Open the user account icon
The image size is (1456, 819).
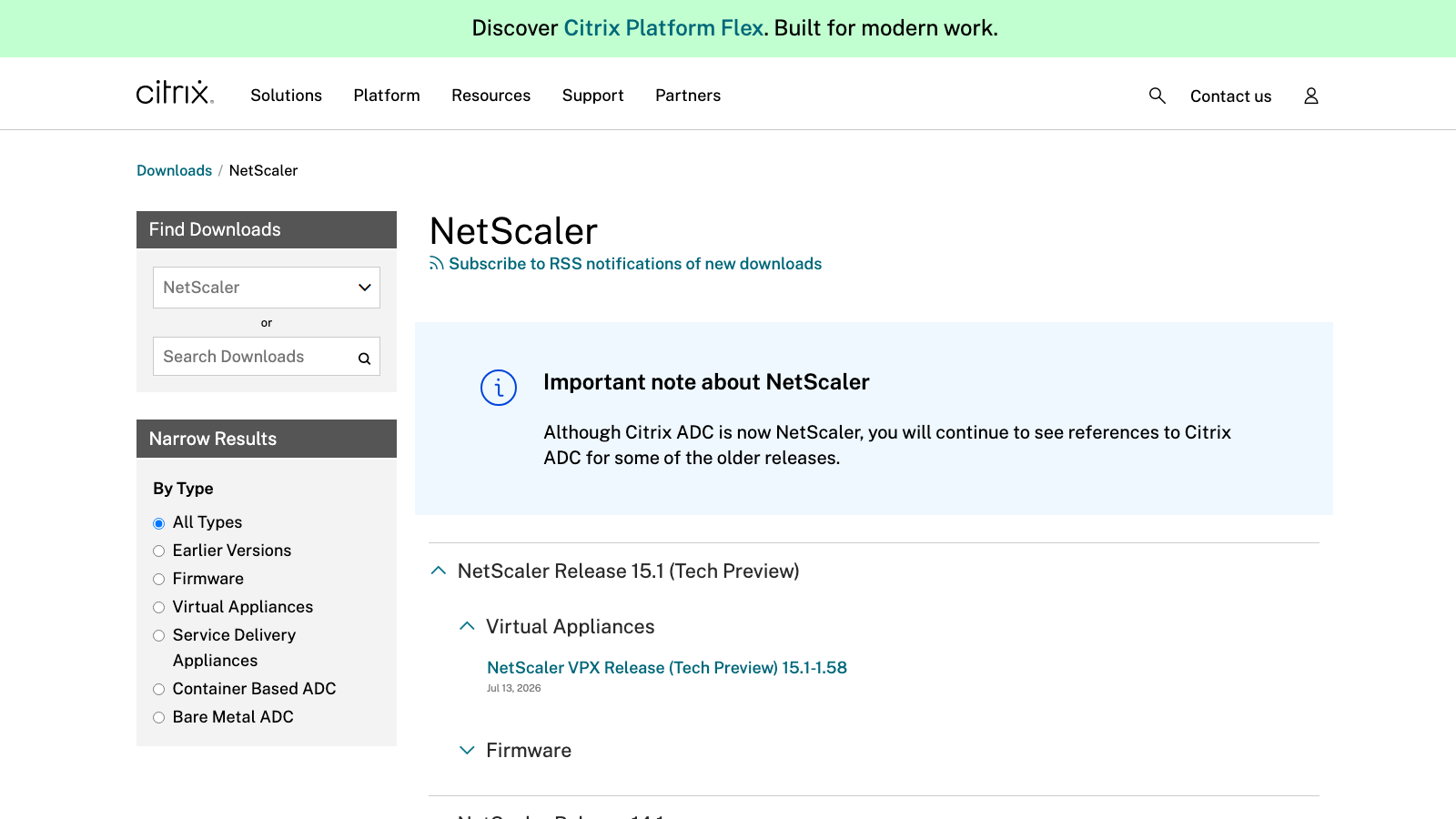tap(1310, 96)
